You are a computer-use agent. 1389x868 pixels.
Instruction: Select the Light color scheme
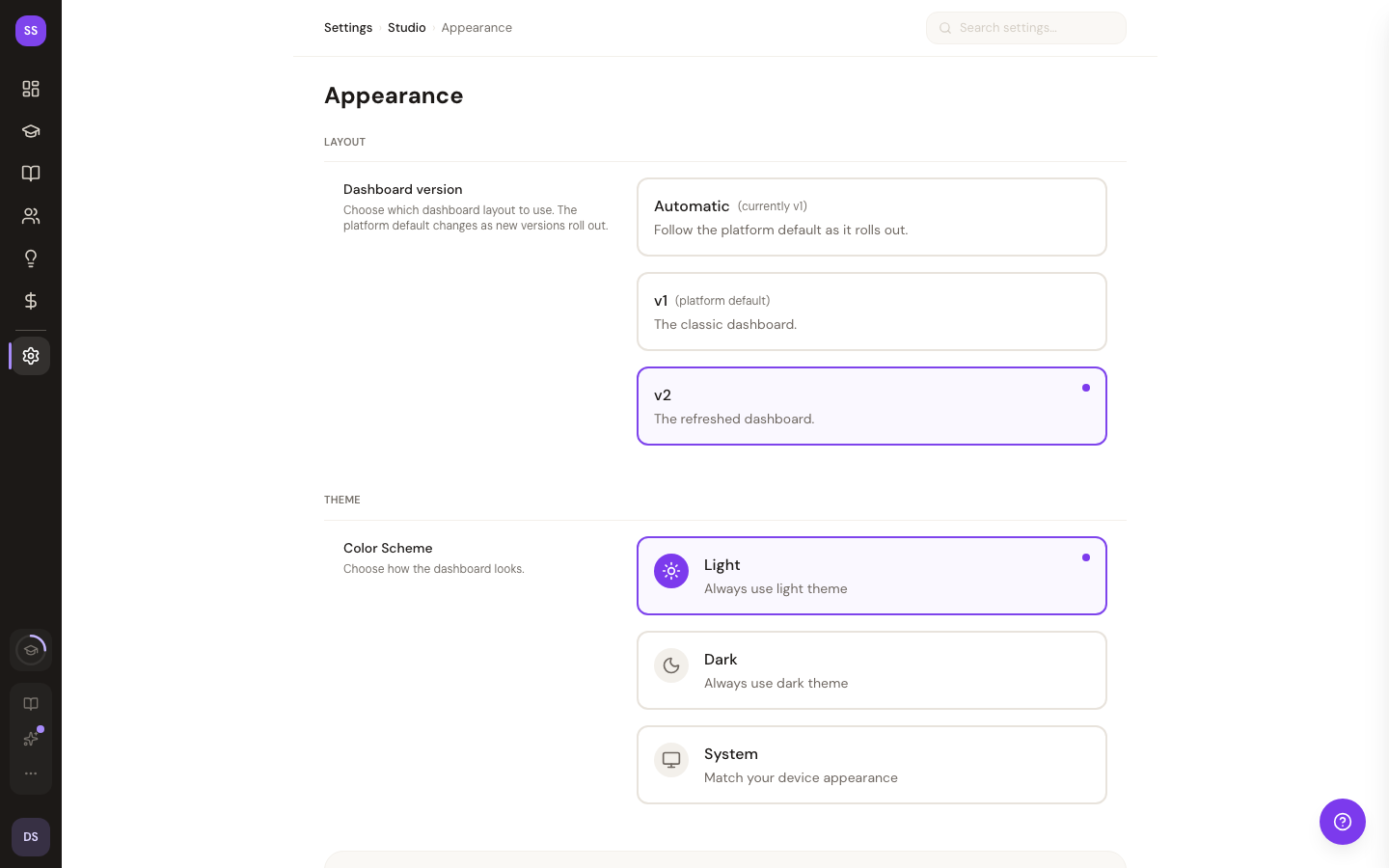[x=871, y=576]
